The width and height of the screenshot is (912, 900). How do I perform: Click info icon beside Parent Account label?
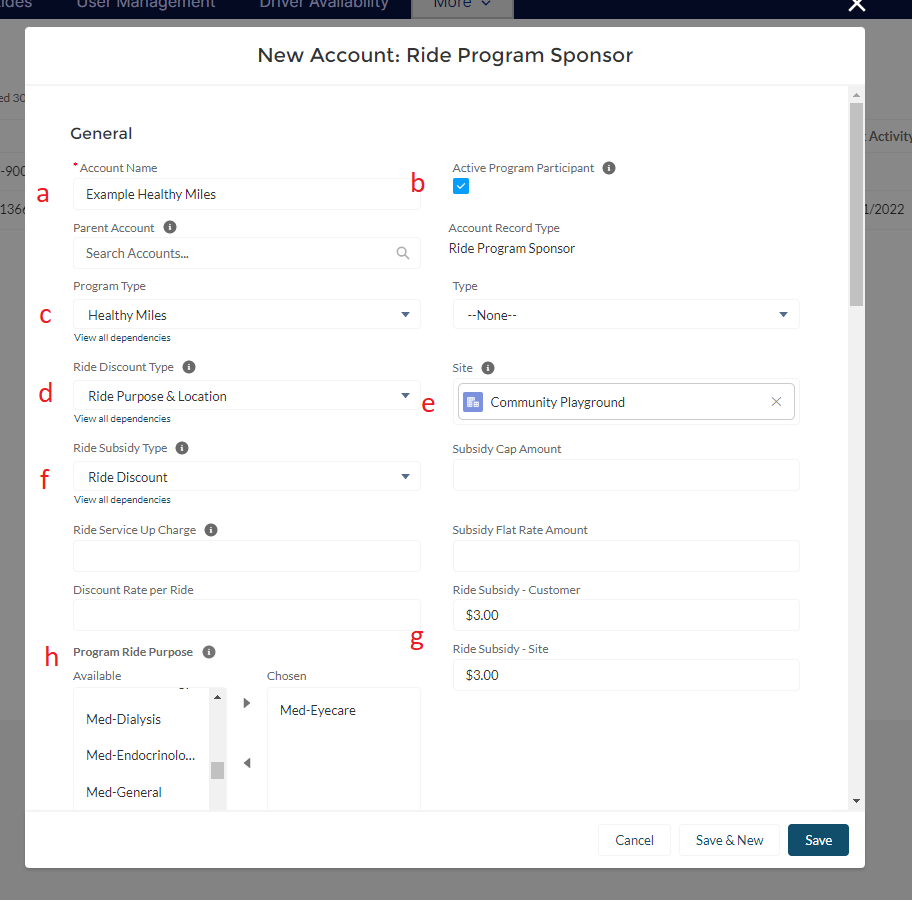170,228
